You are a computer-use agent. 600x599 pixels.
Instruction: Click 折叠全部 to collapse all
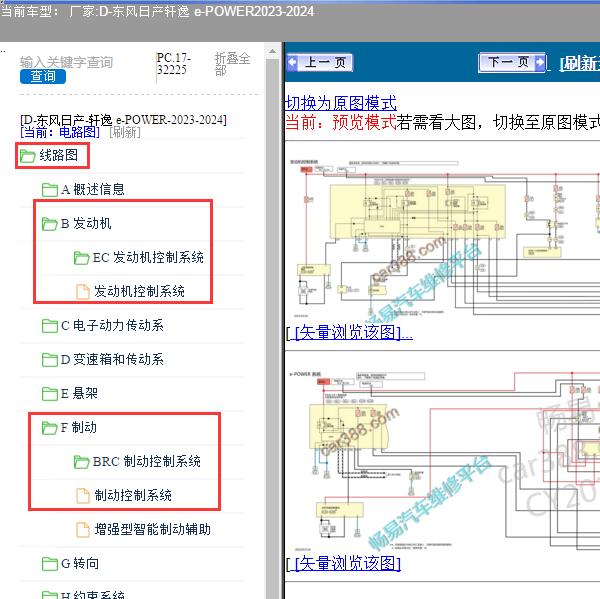[232, 64]
